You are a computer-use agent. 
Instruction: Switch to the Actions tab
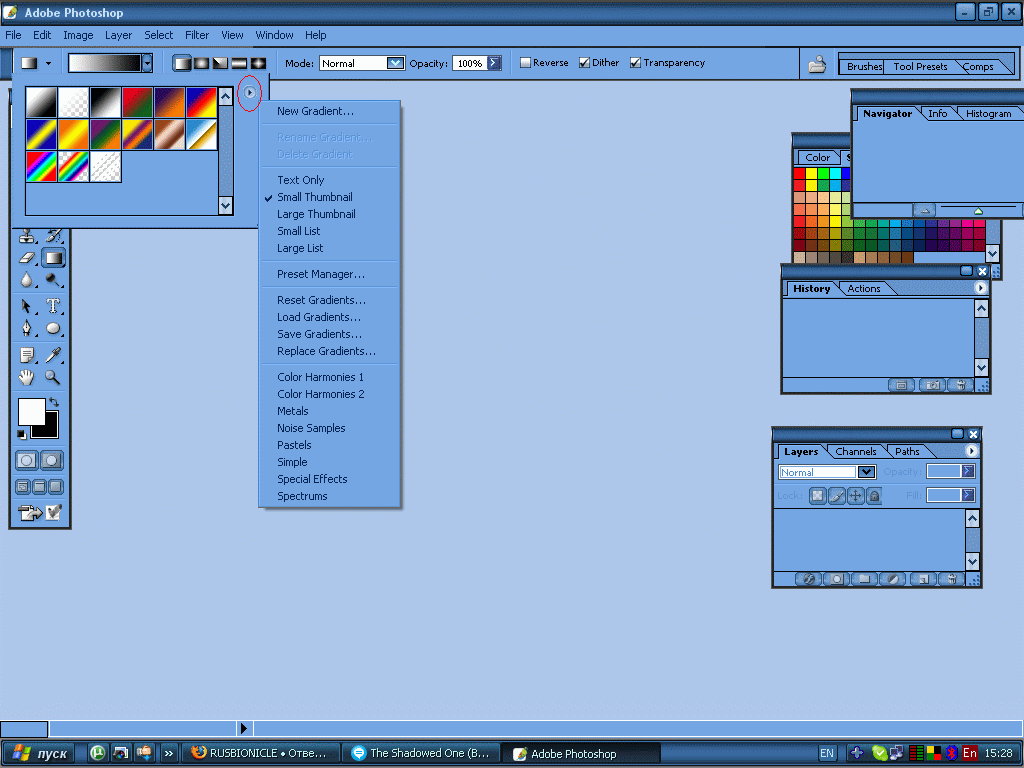pyautogui.click(x=863, y=289)
